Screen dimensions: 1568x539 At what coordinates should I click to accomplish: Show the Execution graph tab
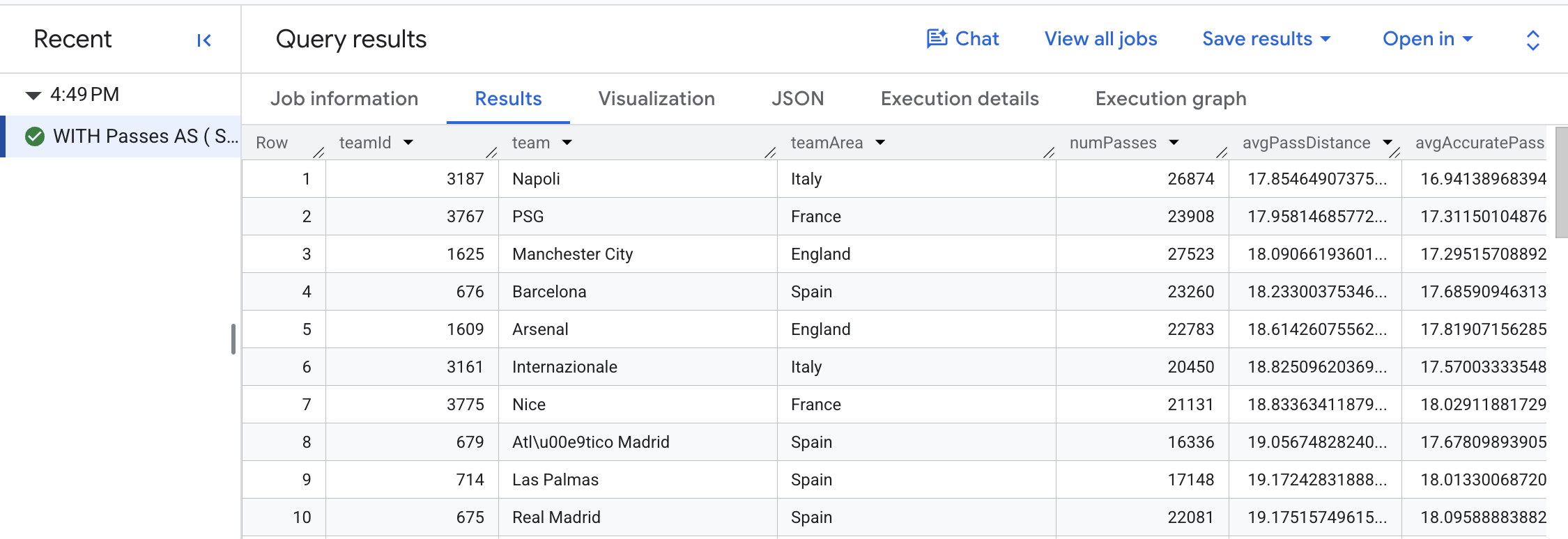pos(1171,99)
